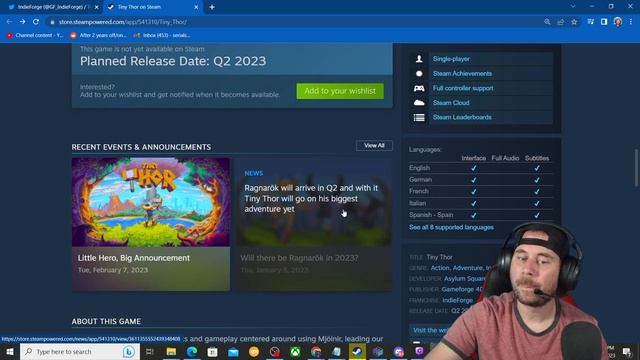See all 8 supported languages
This screenshot has height=360, width=640.
(x=451, y=227)
